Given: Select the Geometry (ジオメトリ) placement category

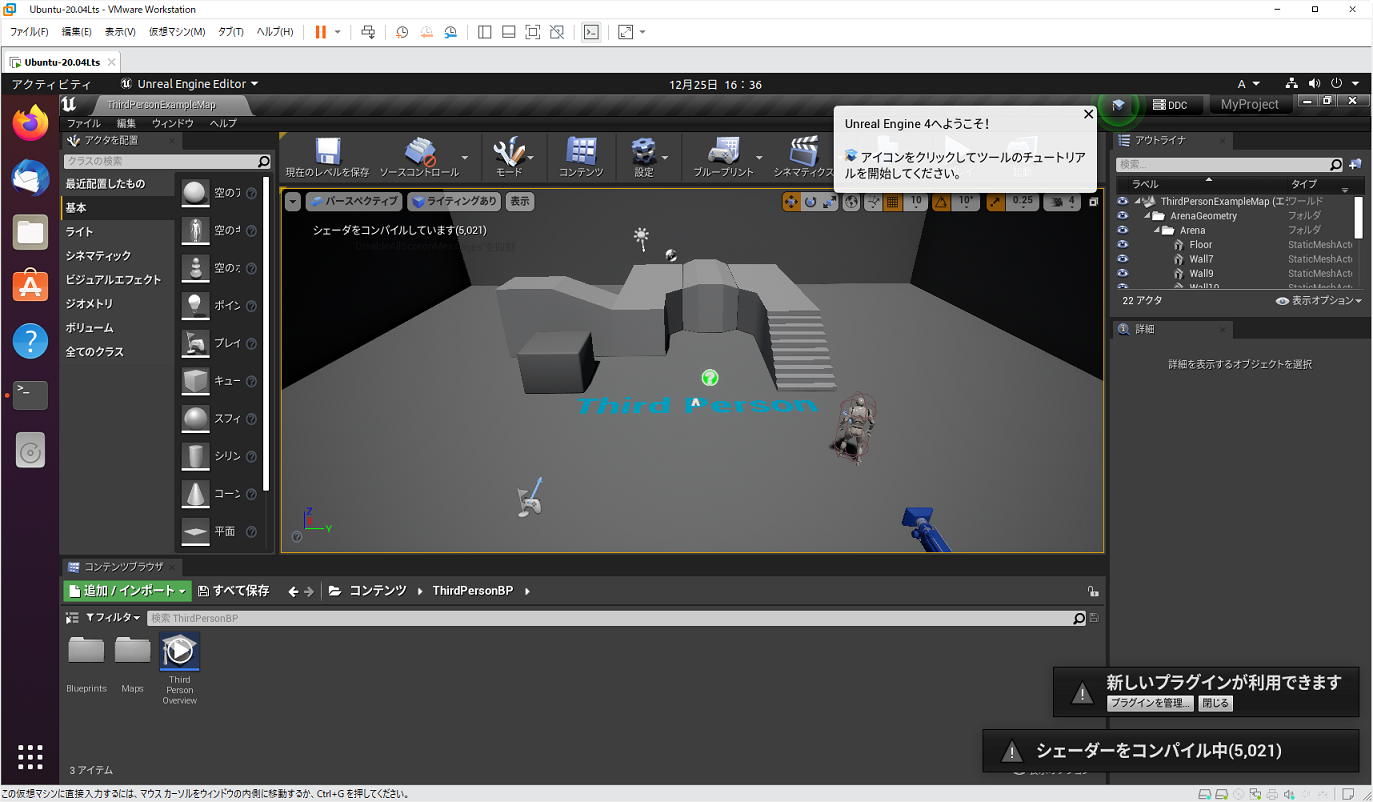Looking at the screenshot, I should point(89,304).
